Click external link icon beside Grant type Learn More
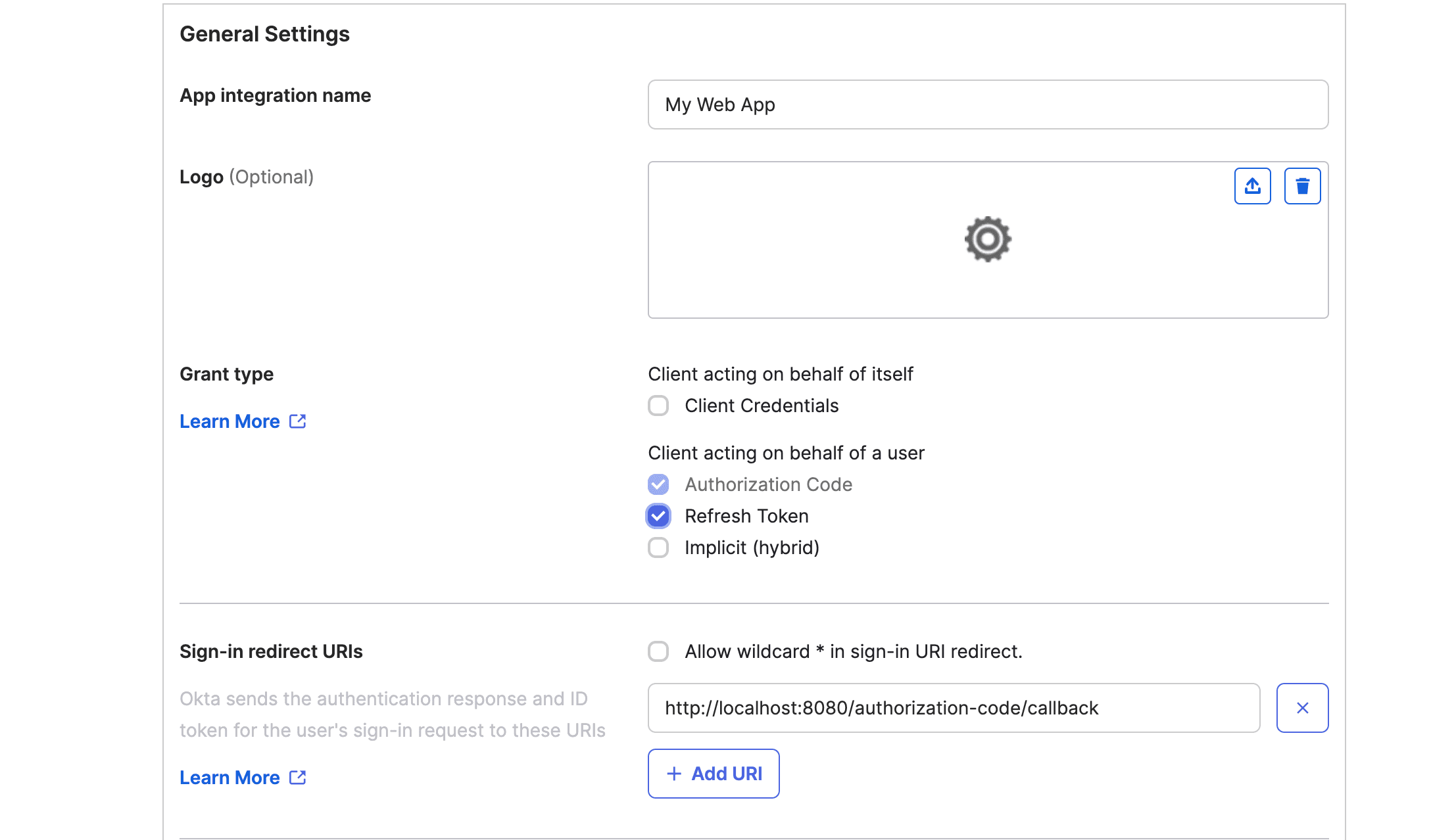1431x840 pixels. pos(298,421)
